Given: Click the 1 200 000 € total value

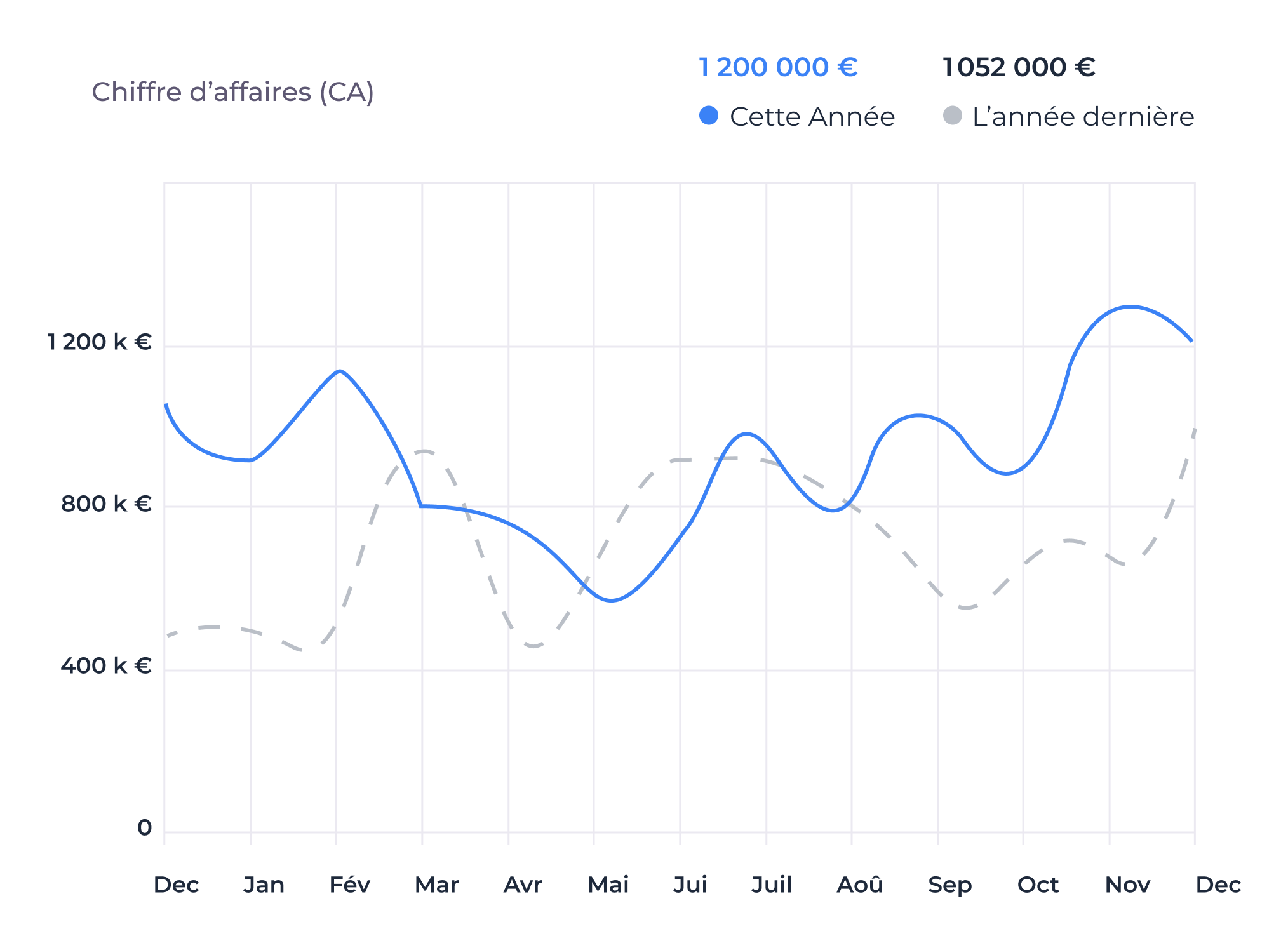Looking at the screenshot, I should coord(778,67).
